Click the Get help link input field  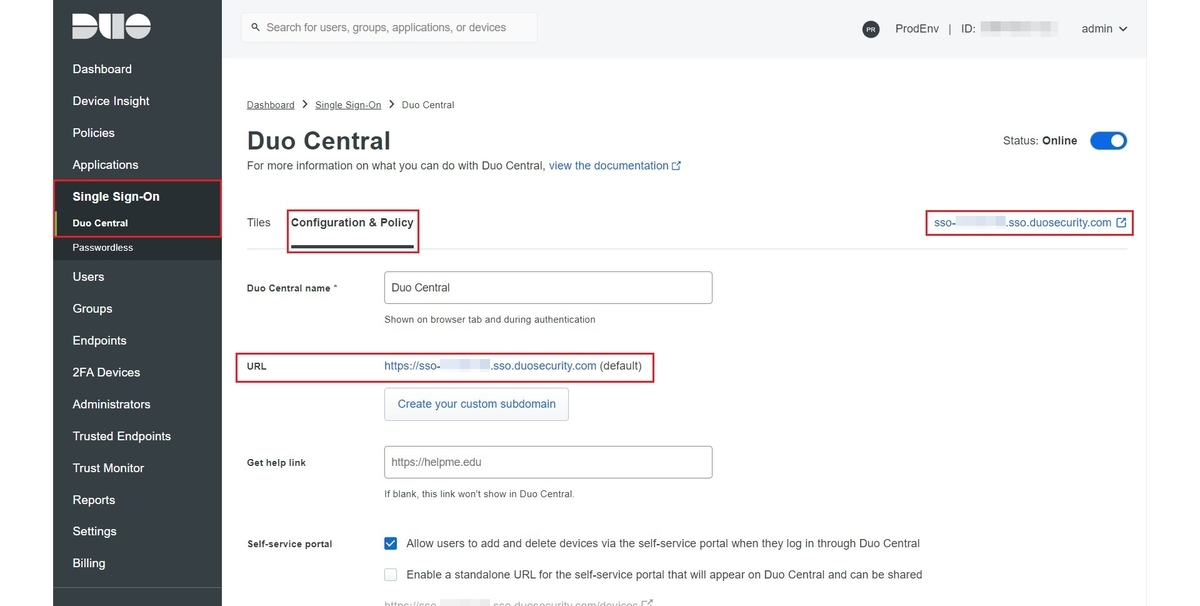pos(548,462)
